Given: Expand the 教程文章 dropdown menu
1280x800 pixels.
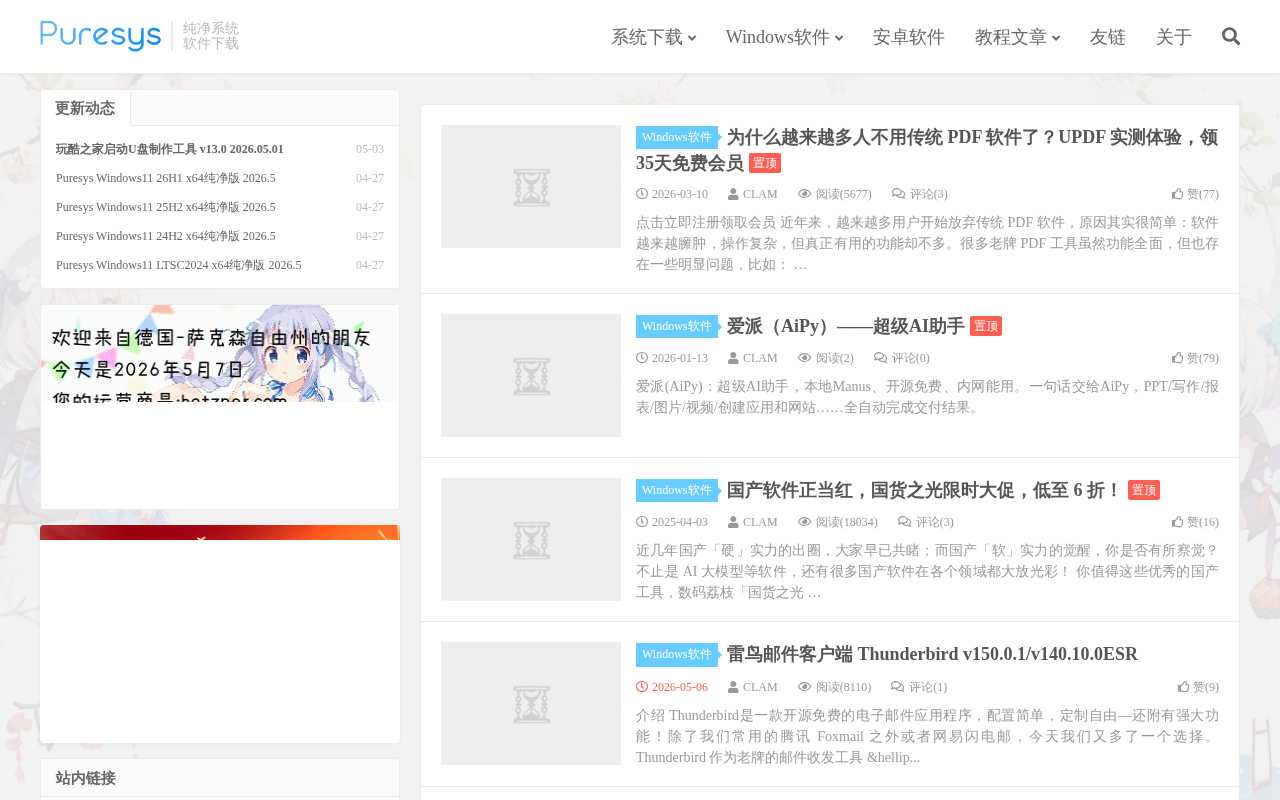Looking at the screenshot, I should click(x=1017, y=37).
